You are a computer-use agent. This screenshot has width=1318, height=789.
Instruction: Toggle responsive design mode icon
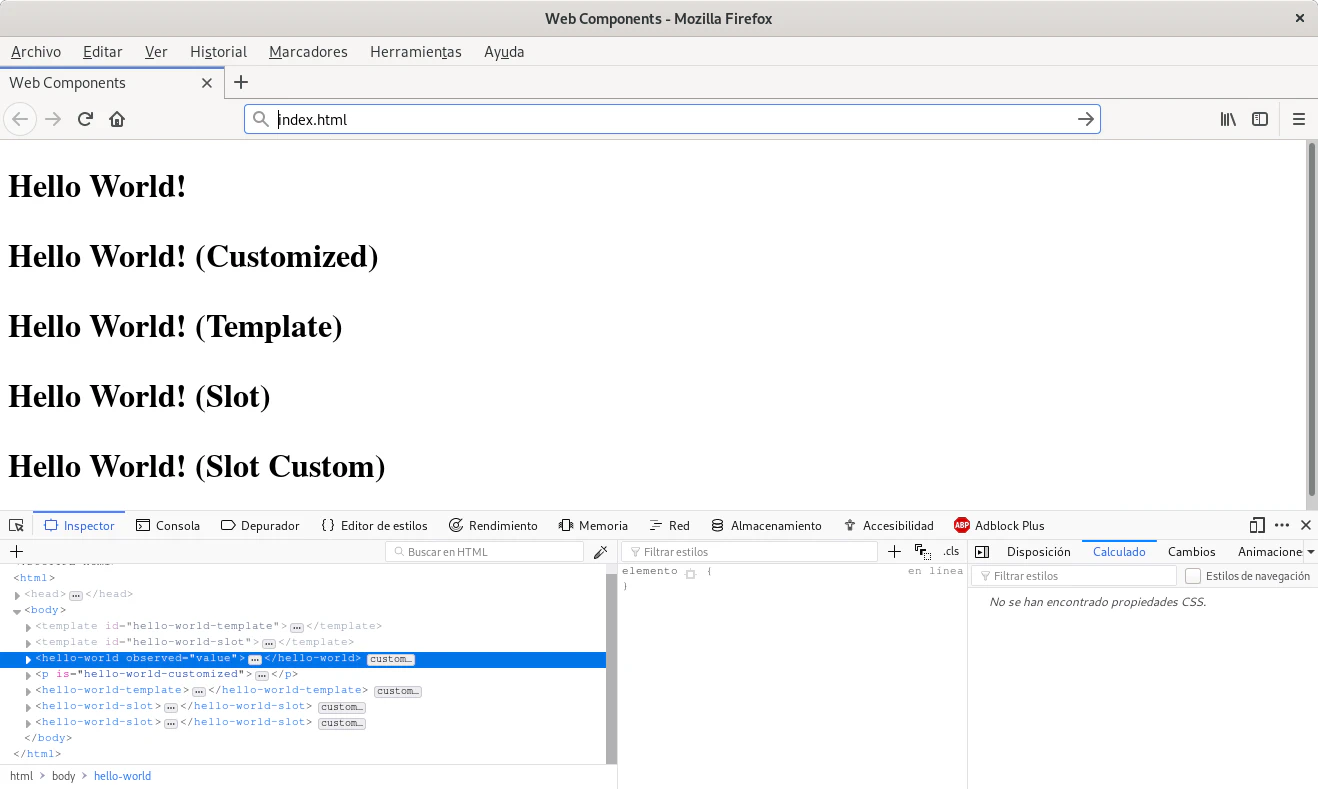coord(1257,525)
